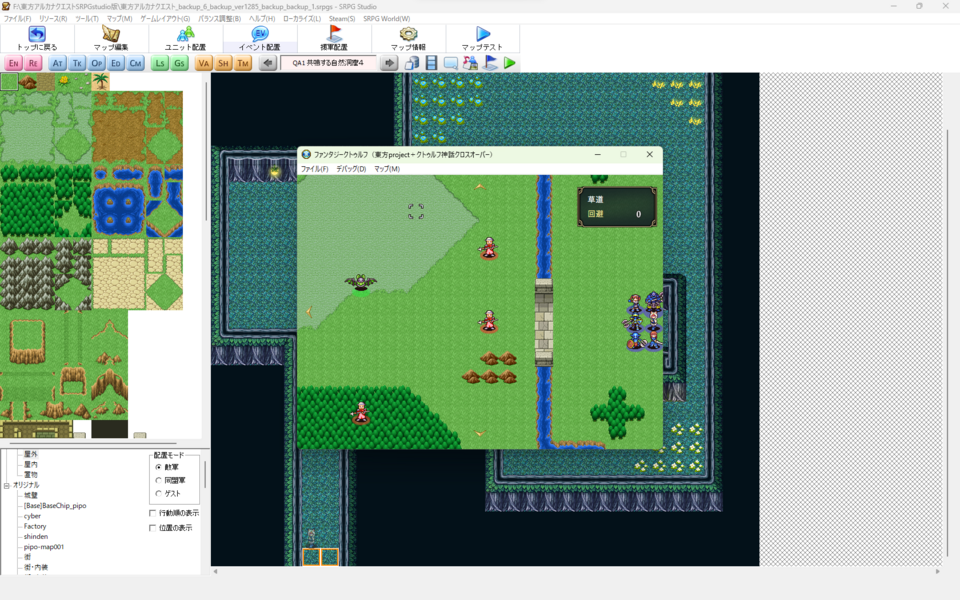Click the green play arrow toolbar icon

pyautogui.click(x=509, y=63)
